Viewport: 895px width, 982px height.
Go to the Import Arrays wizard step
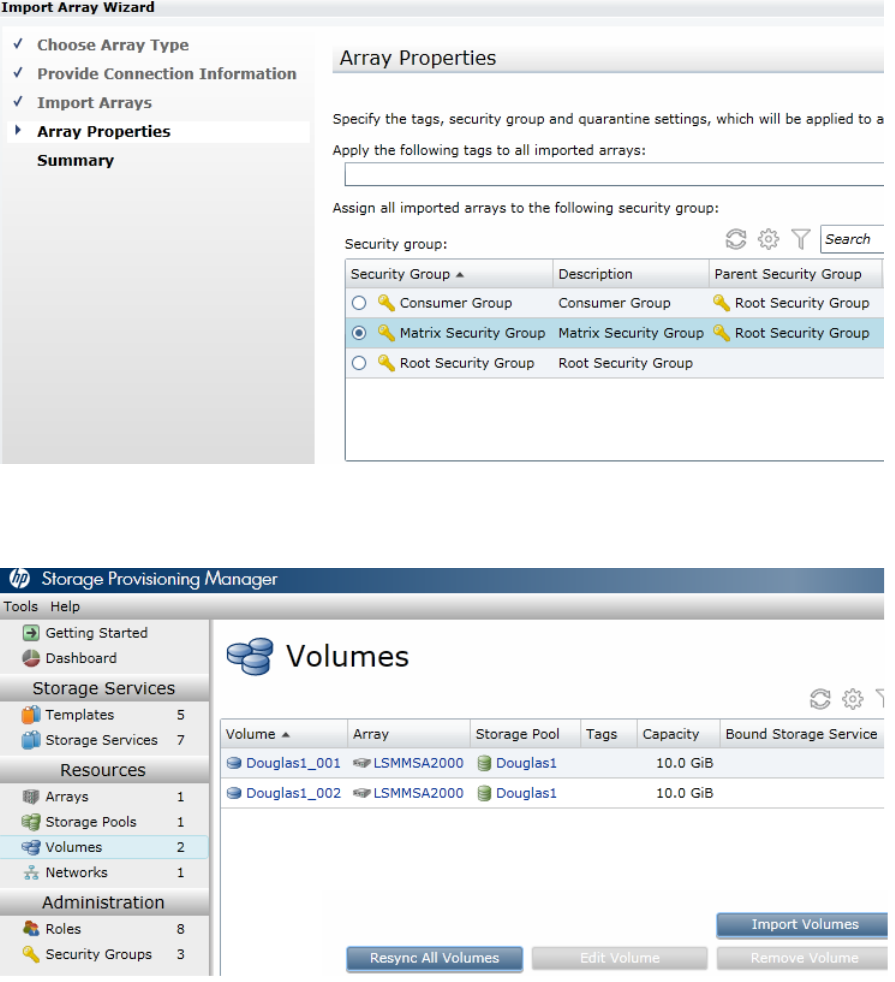pos(95,103)
